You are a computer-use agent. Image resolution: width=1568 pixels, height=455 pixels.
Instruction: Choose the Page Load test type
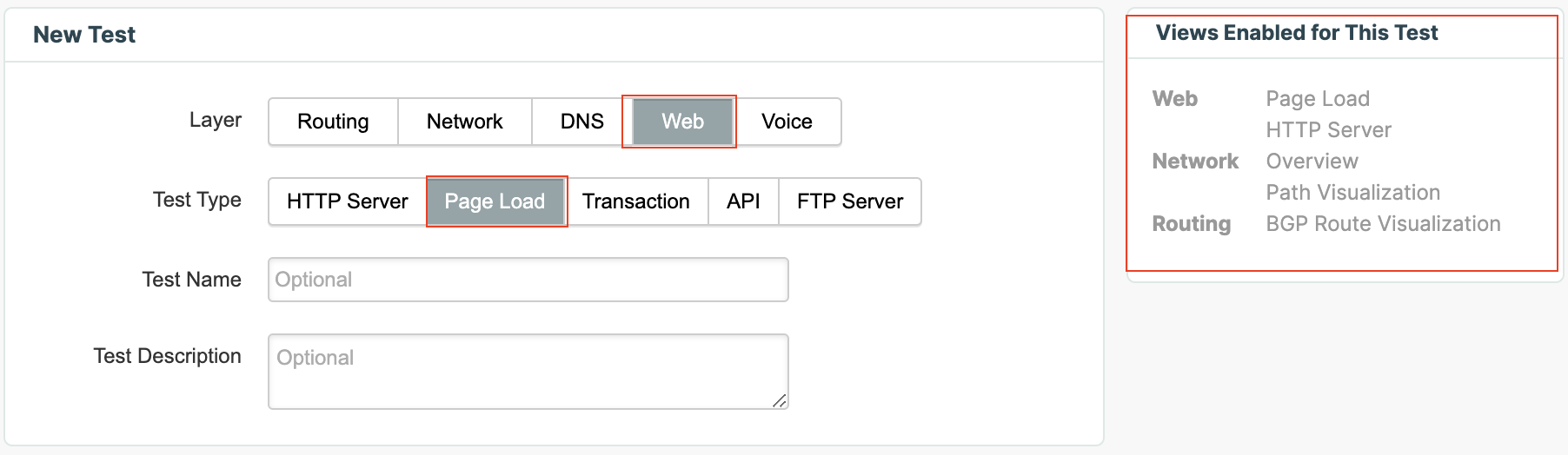coord(495,201)
